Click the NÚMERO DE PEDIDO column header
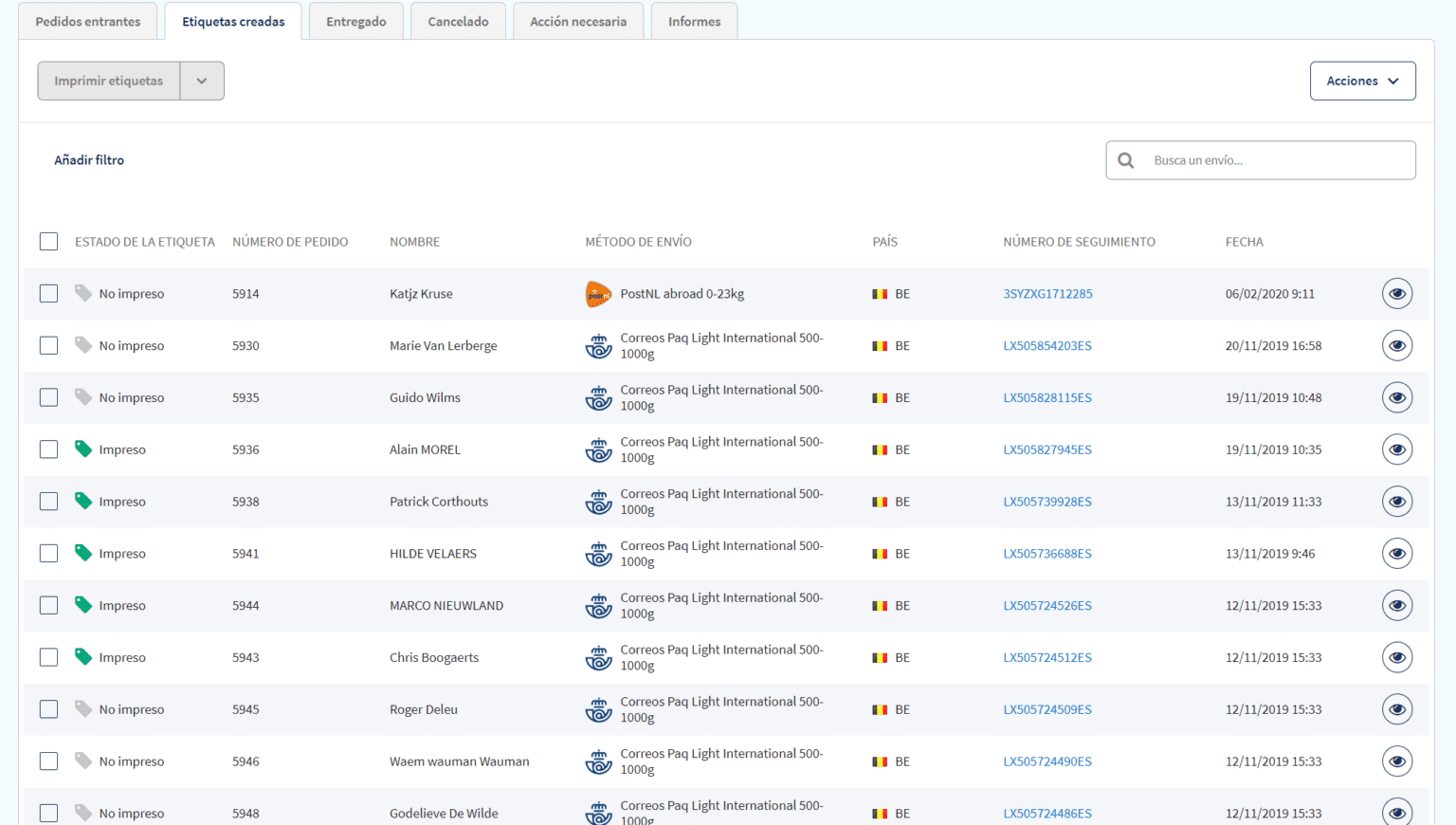The width and height of the screenshot is (1456, 825). click(290, 242)
